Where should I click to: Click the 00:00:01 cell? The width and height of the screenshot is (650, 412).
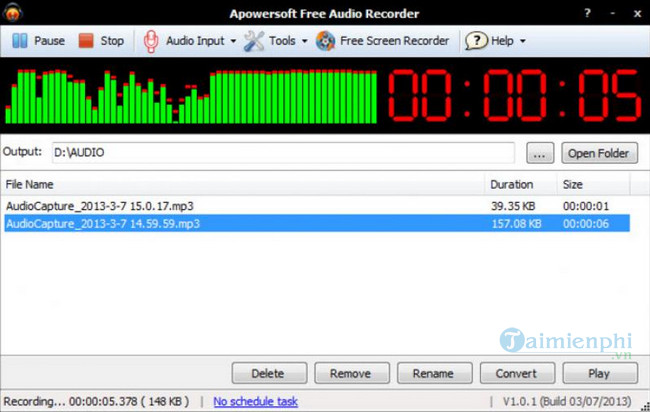click(x=586, y=206)
